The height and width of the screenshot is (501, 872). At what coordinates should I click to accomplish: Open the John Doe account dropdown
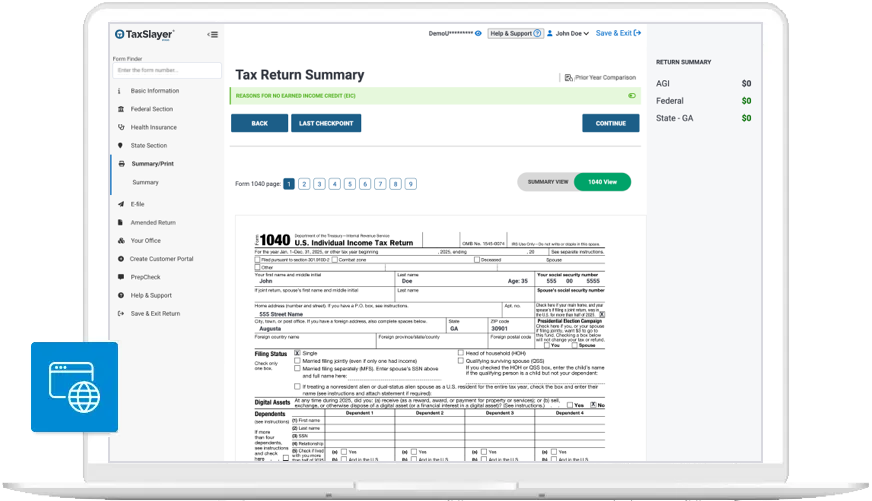tap(568, 33)
